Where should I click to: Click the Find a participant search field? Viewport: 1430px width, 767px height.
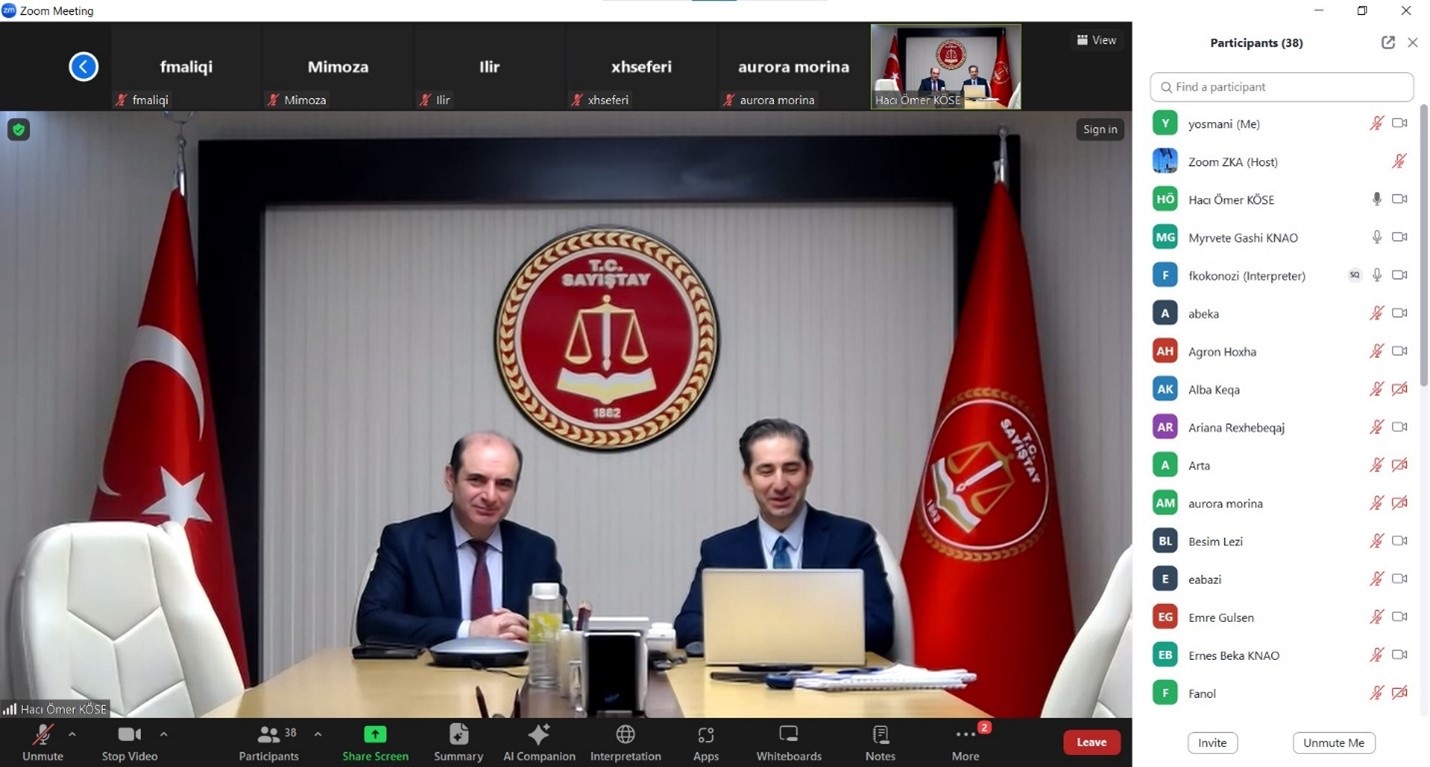coord(1281,87)
